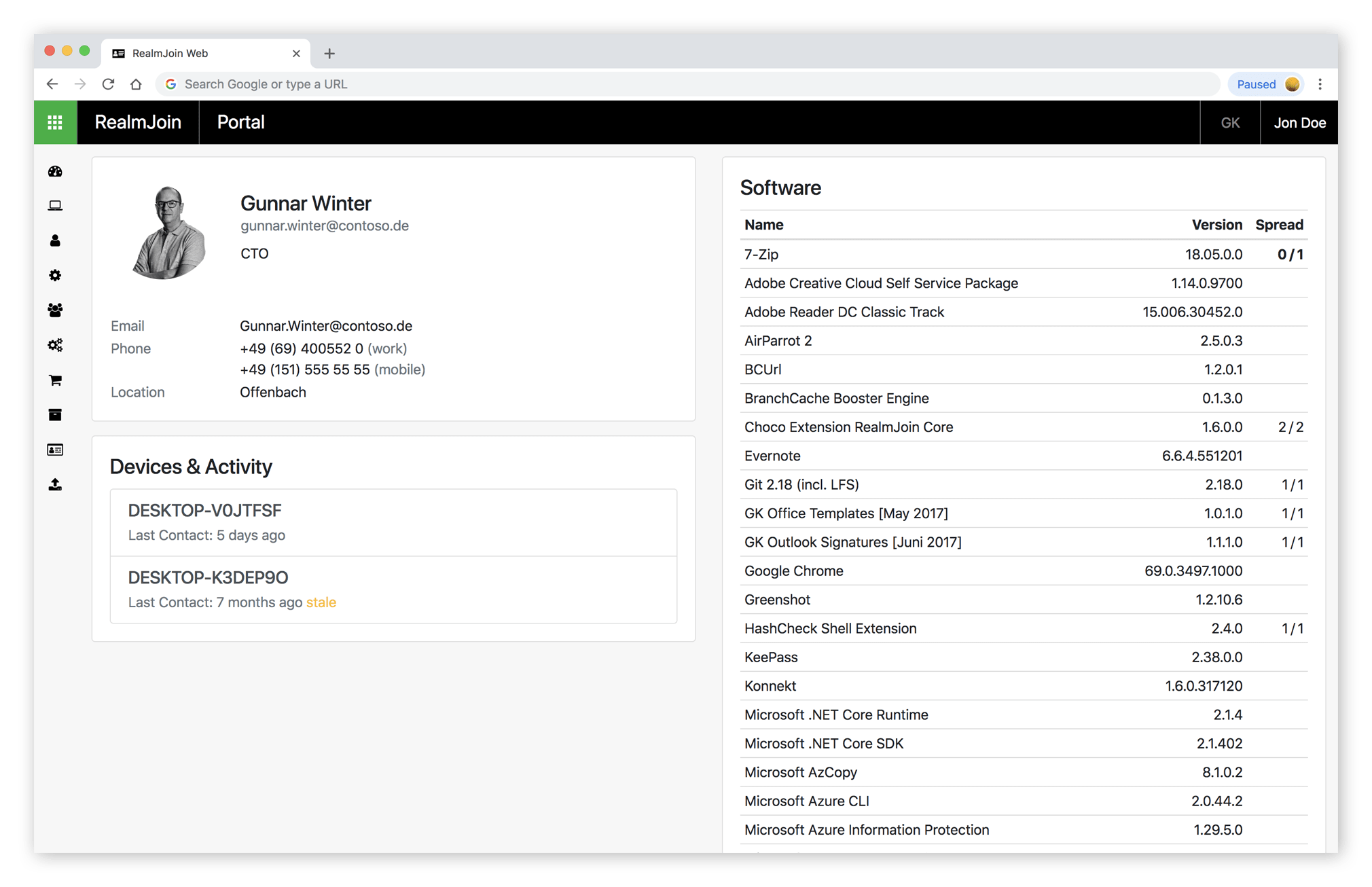This screenshot has height=887, width=1372.
Task: Select HashCheck Shell Extension row
Action: pyautogui.click(x=1024, y=628)
